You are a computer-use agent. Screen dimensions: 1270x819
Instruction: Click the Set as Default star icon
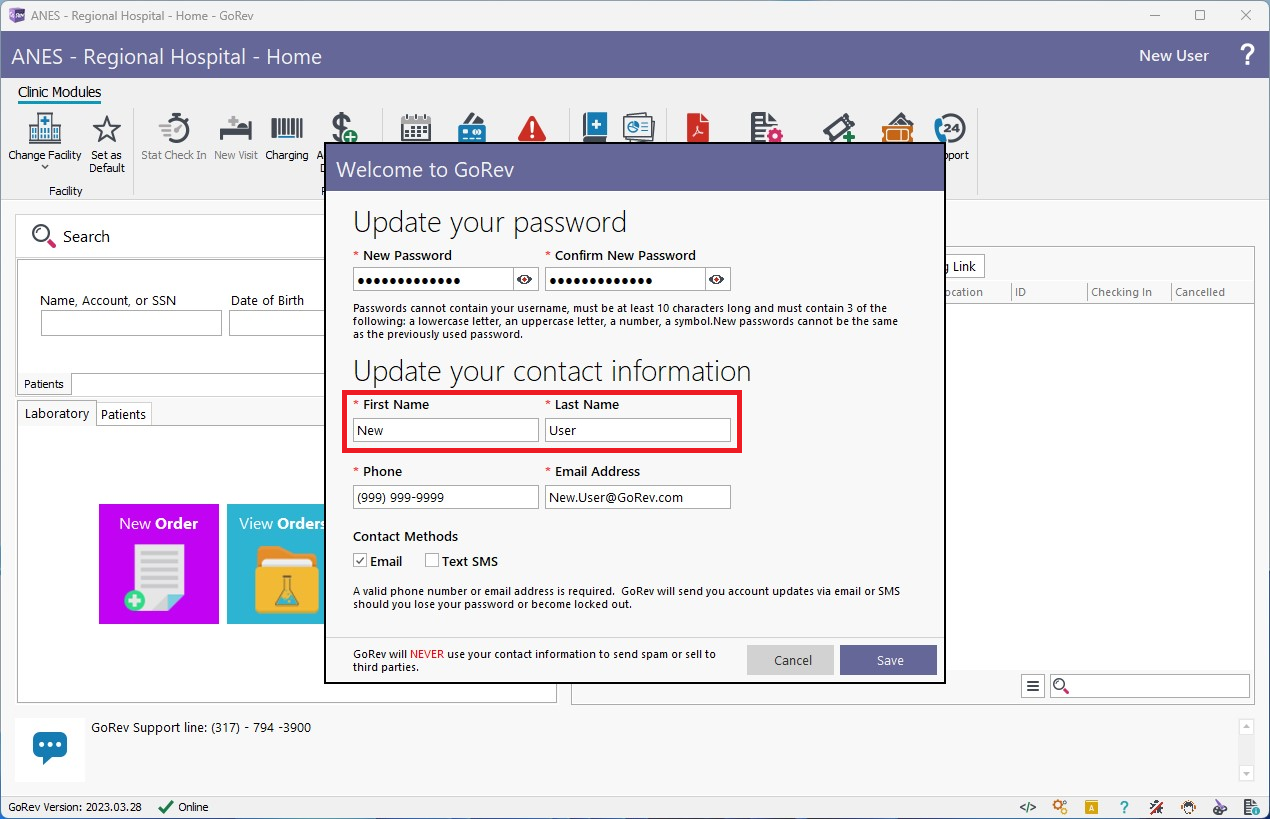pos(106,129)
